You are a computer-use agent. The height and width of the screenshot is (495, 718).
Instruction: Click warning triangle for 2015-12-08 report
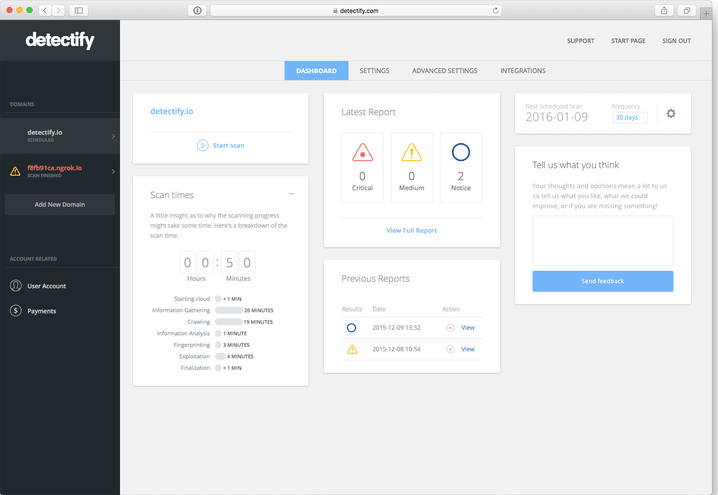(352, 349)
